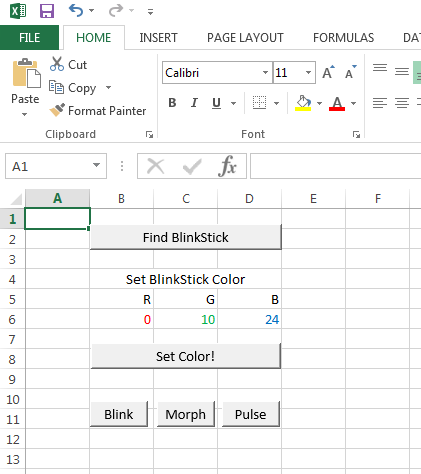Increase font size with large A
Screen dimensions: 421x474
[328, 72]
